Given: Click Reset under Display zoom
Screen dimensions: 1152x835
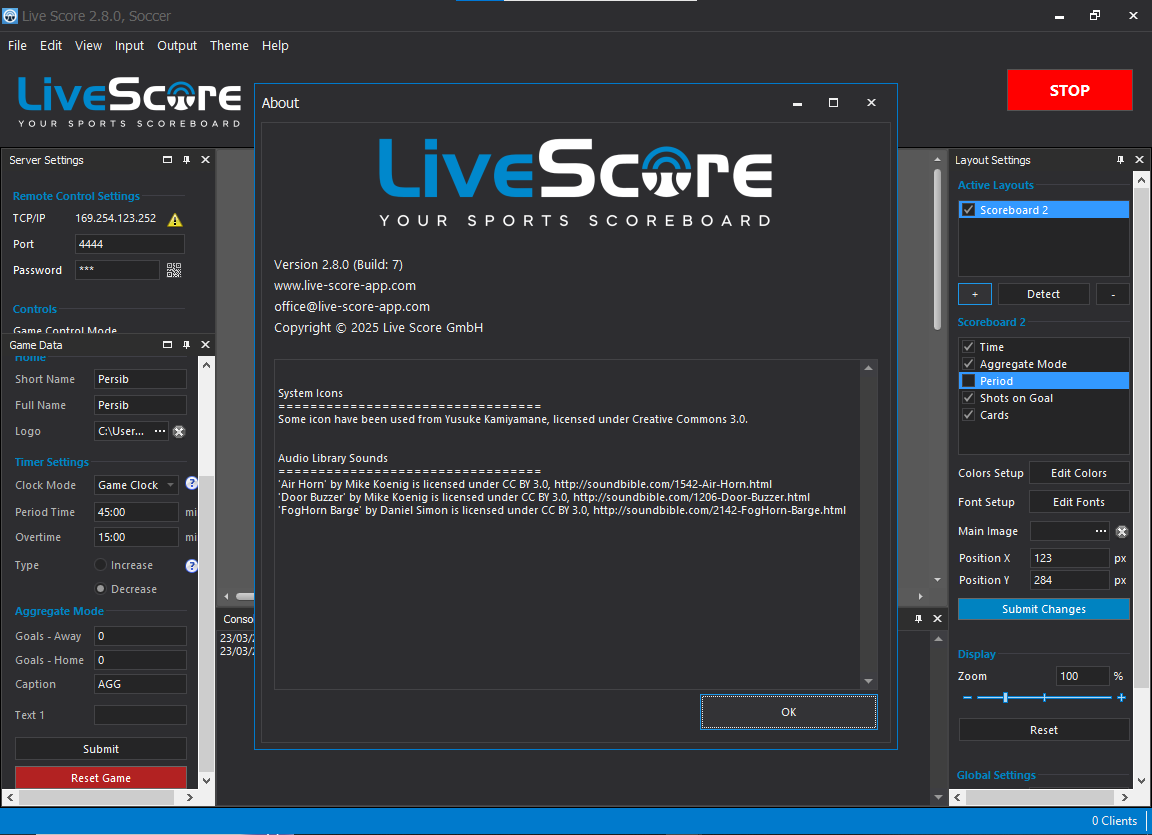Looking at the screenshot, I should [x=1043, y=730].
